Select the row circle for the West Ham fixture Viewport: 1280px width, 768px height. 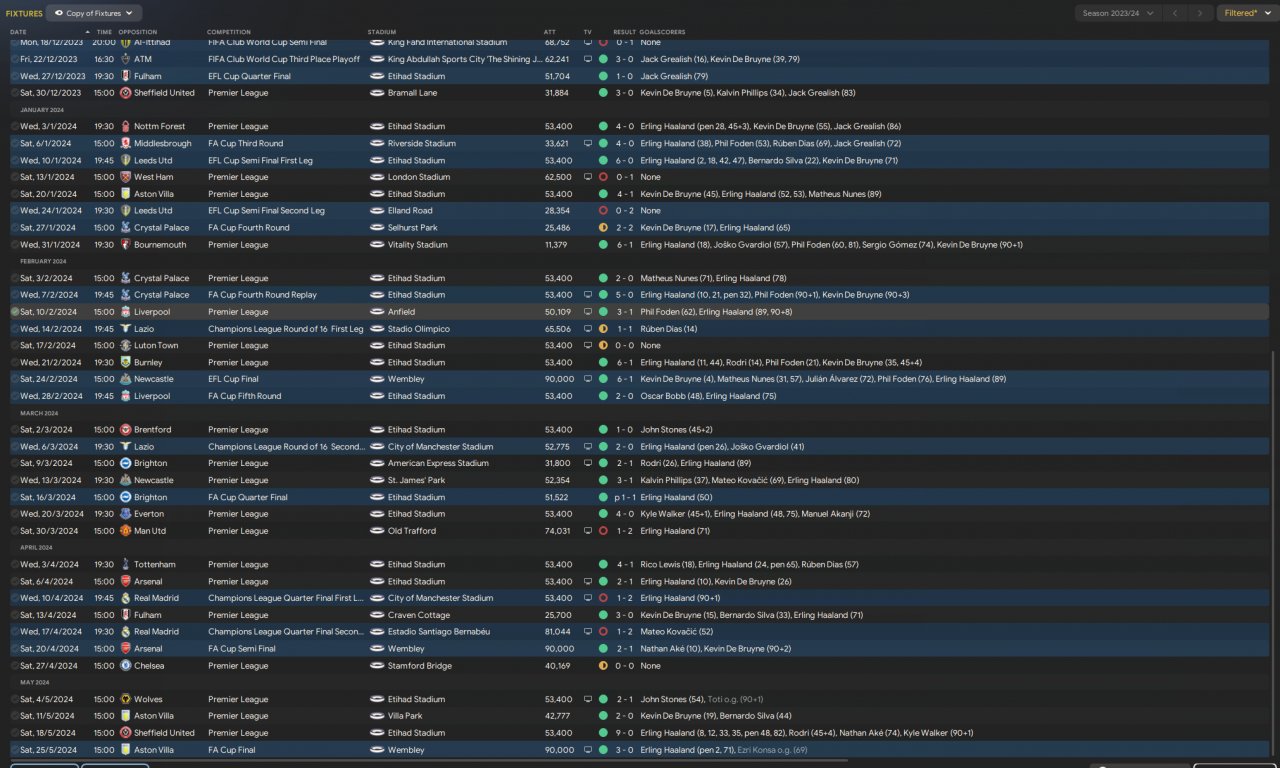coord(15,177)
